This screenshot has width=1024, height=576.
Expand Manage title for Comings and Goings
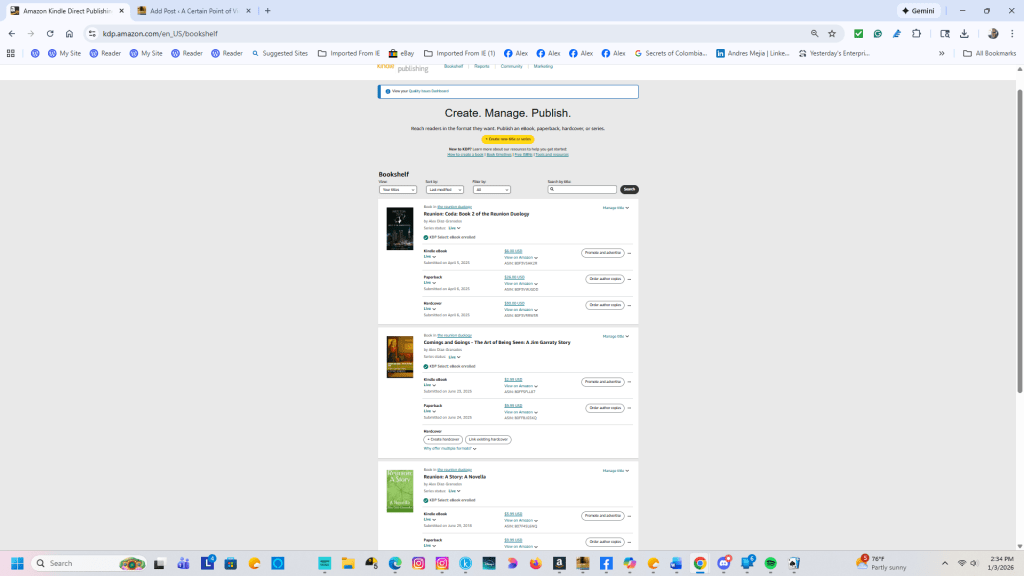615,336
